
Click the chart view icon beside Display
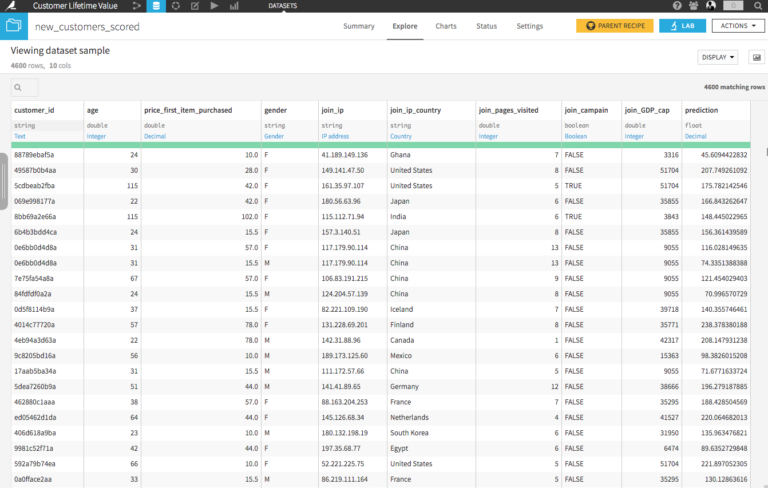757,57
